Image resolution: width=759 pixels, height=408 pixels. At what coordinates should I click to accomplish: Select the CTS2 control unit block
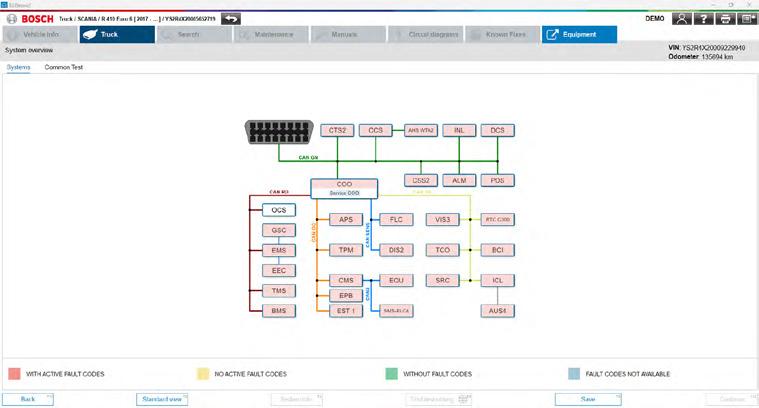(x=337, y=130)
